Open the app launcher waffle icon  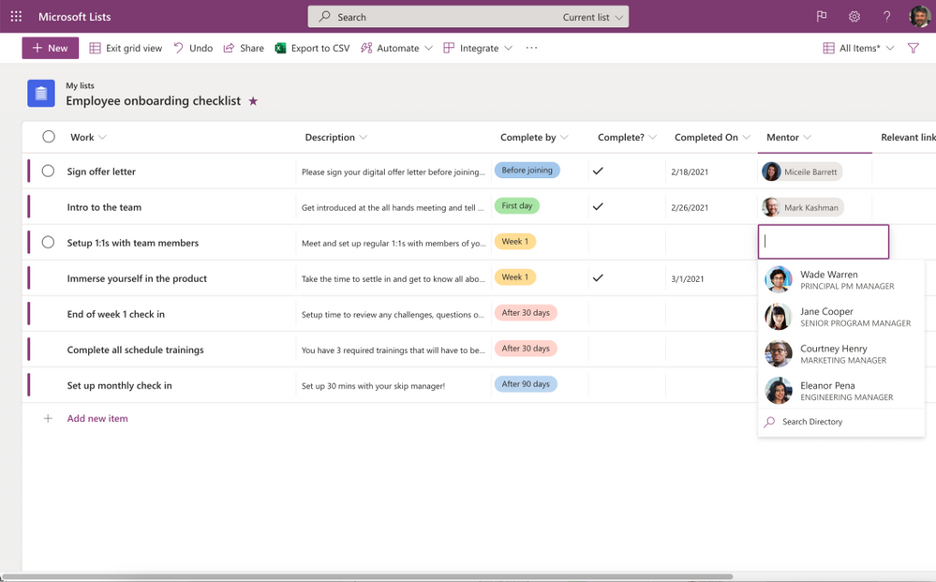pyautogui.click(x=16, y=16)
